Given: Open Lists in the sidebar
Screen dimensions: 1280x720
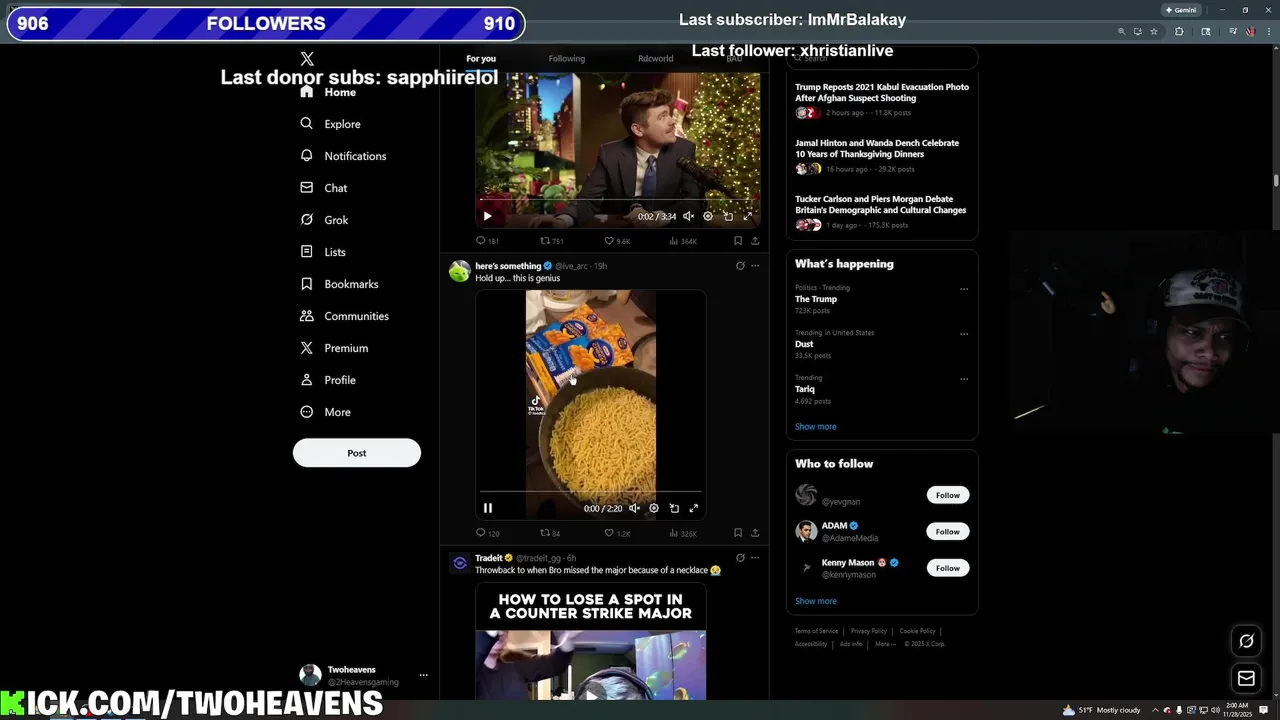Looking at the screenshot, I should point(322,252).
